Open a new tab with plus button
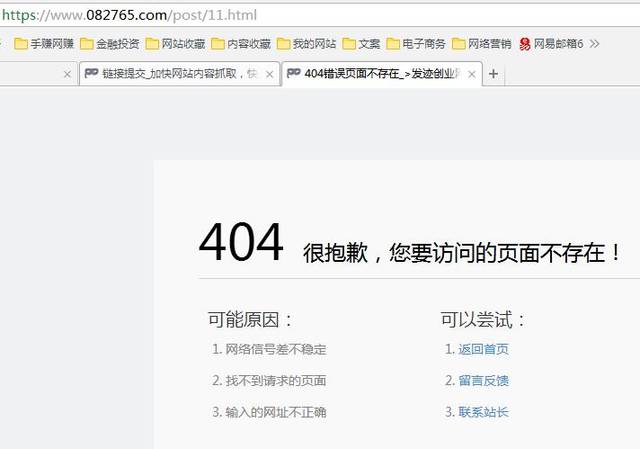This screenshot has height=449, width=640. (493, 74)
